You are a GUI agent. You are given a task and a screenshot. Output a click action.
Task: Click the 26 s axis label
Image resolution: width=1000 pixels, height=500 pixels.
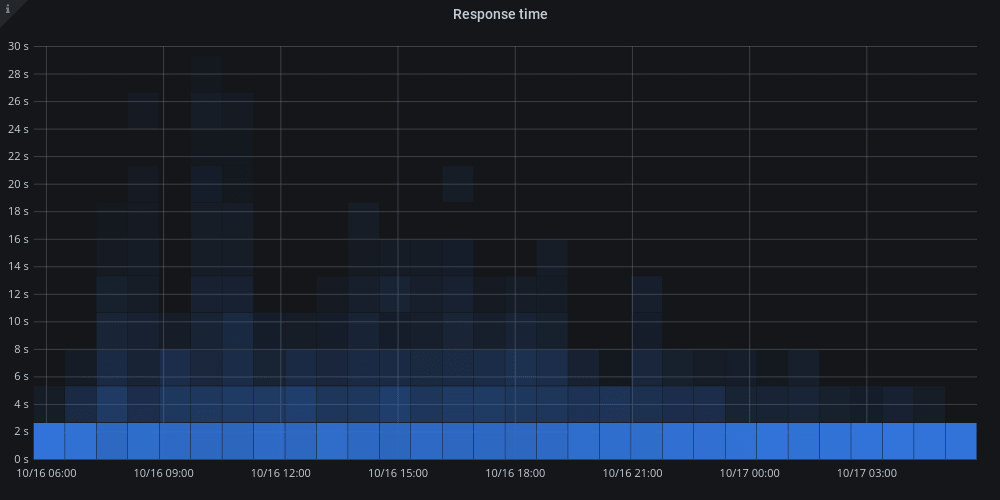pos(18,101)
